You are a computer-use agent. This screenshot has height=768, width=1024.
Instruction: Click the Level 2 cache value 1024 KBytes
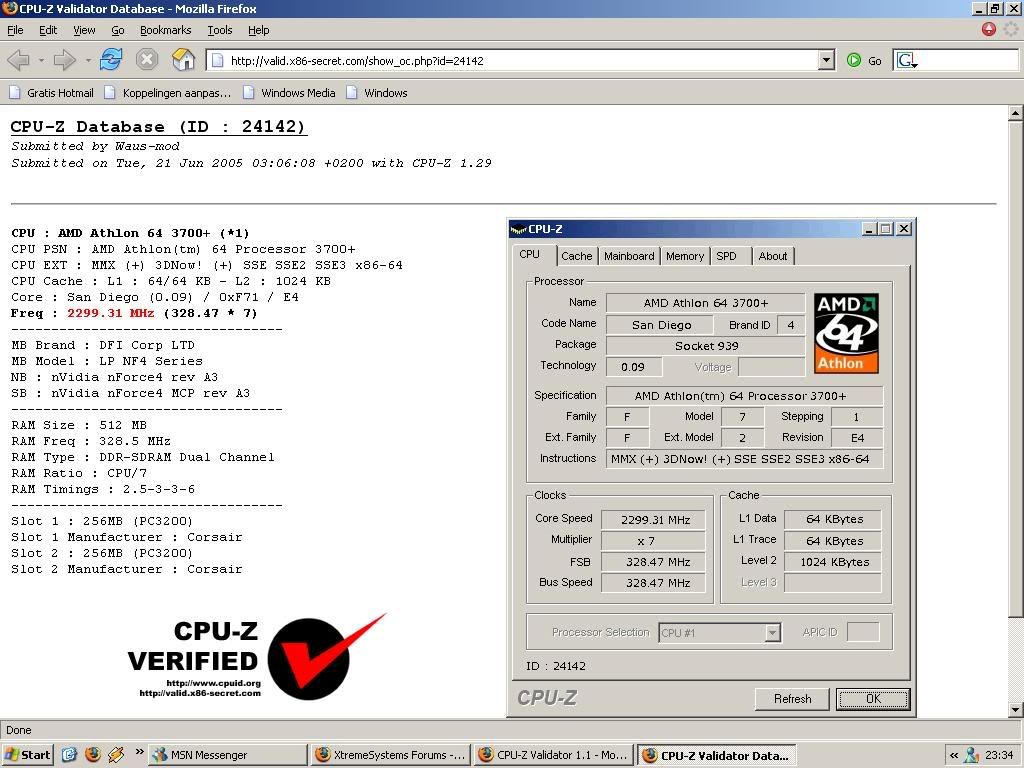[x=833, y=562]
